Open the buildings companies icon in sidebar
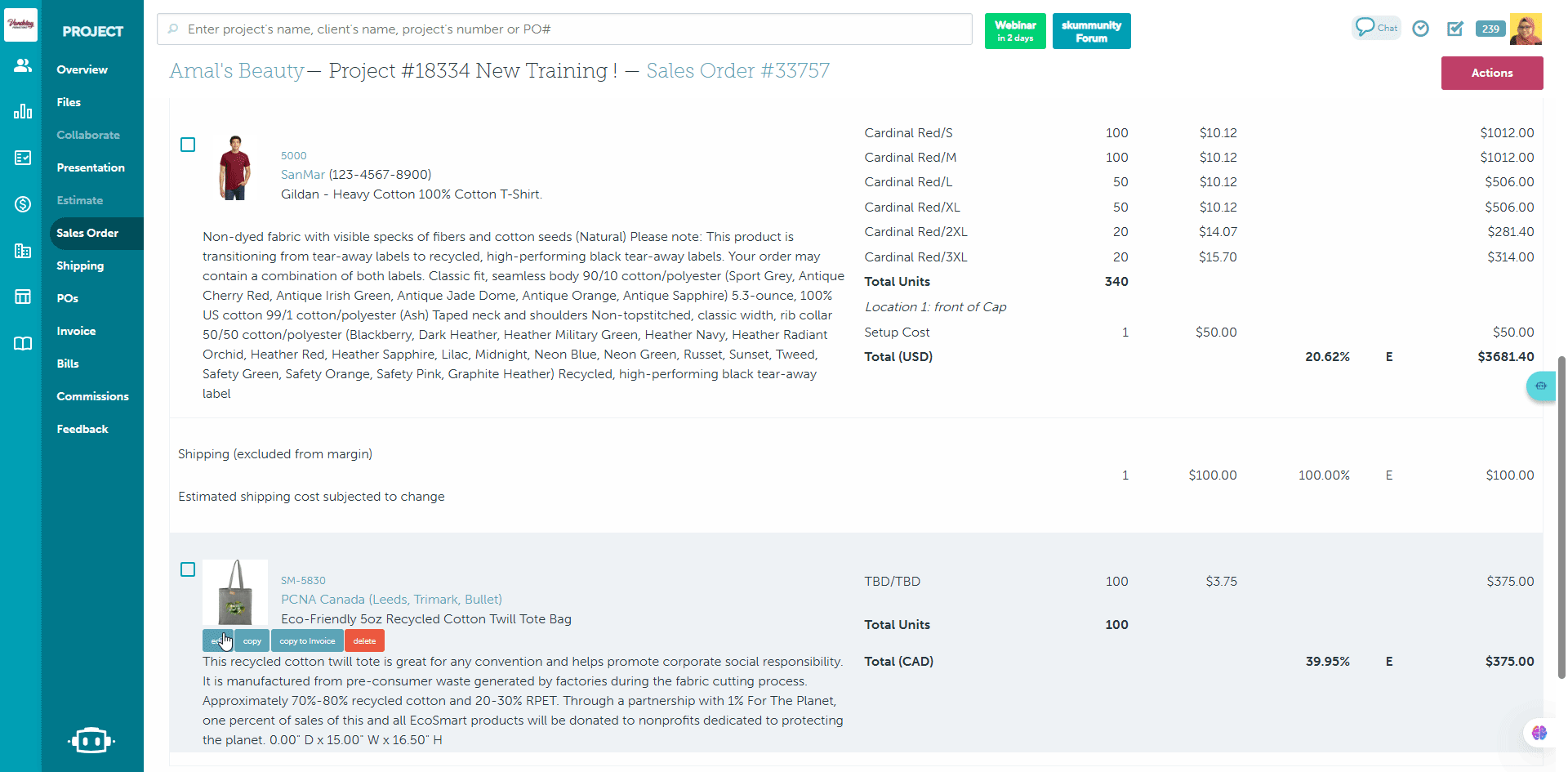This screenshot has width=1568, height=772. (x=23, y=251)
